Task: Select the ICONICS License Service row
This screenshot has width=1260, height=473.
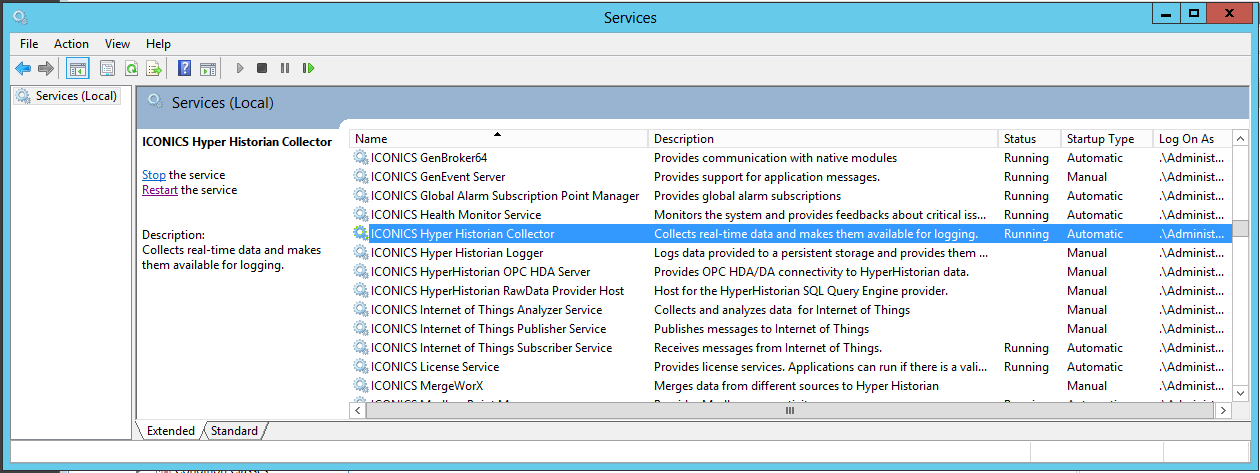Action: tap(435, 367)
